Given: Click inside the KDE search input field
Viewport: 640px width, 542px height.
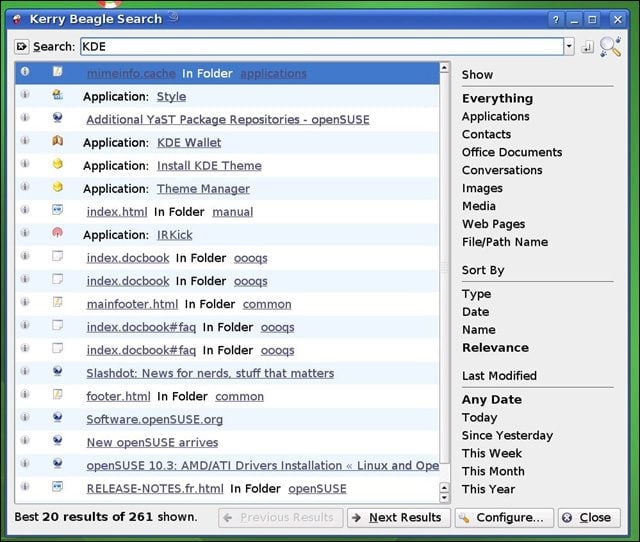Looking at the screenshot, I should click(322, 47).
